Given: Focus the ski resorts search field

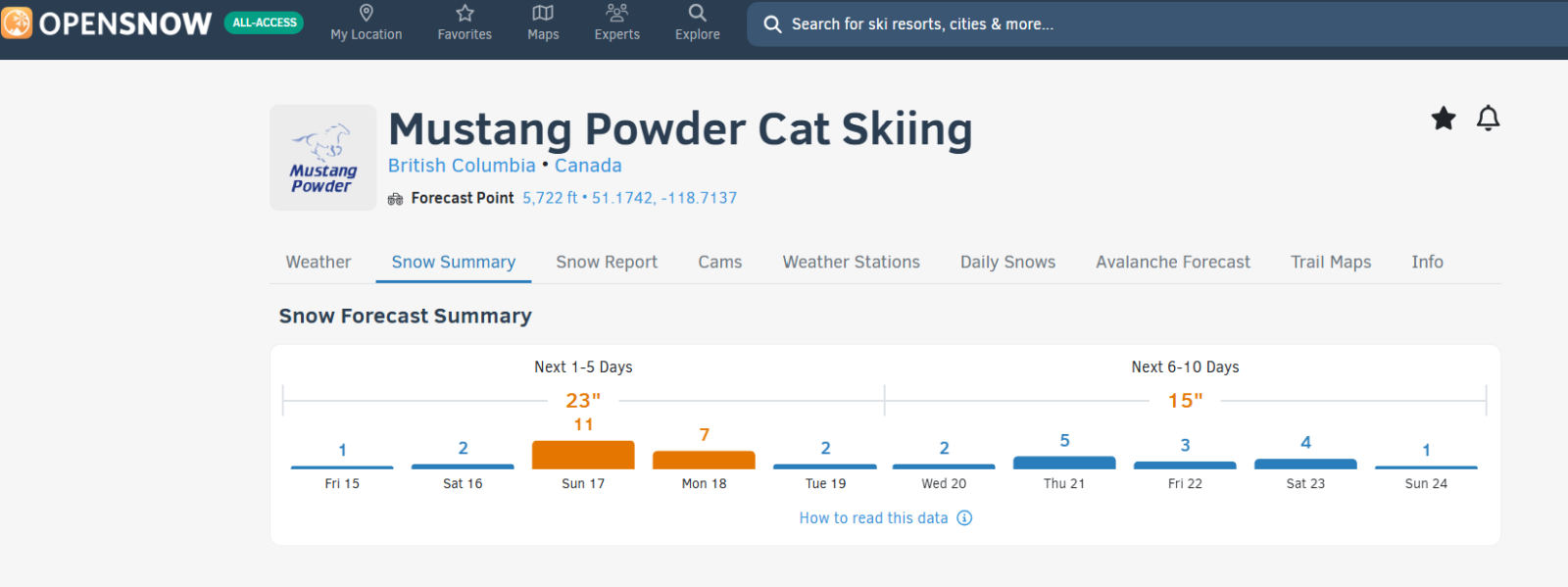Looking at the screenshot, I should point(1157,24).
